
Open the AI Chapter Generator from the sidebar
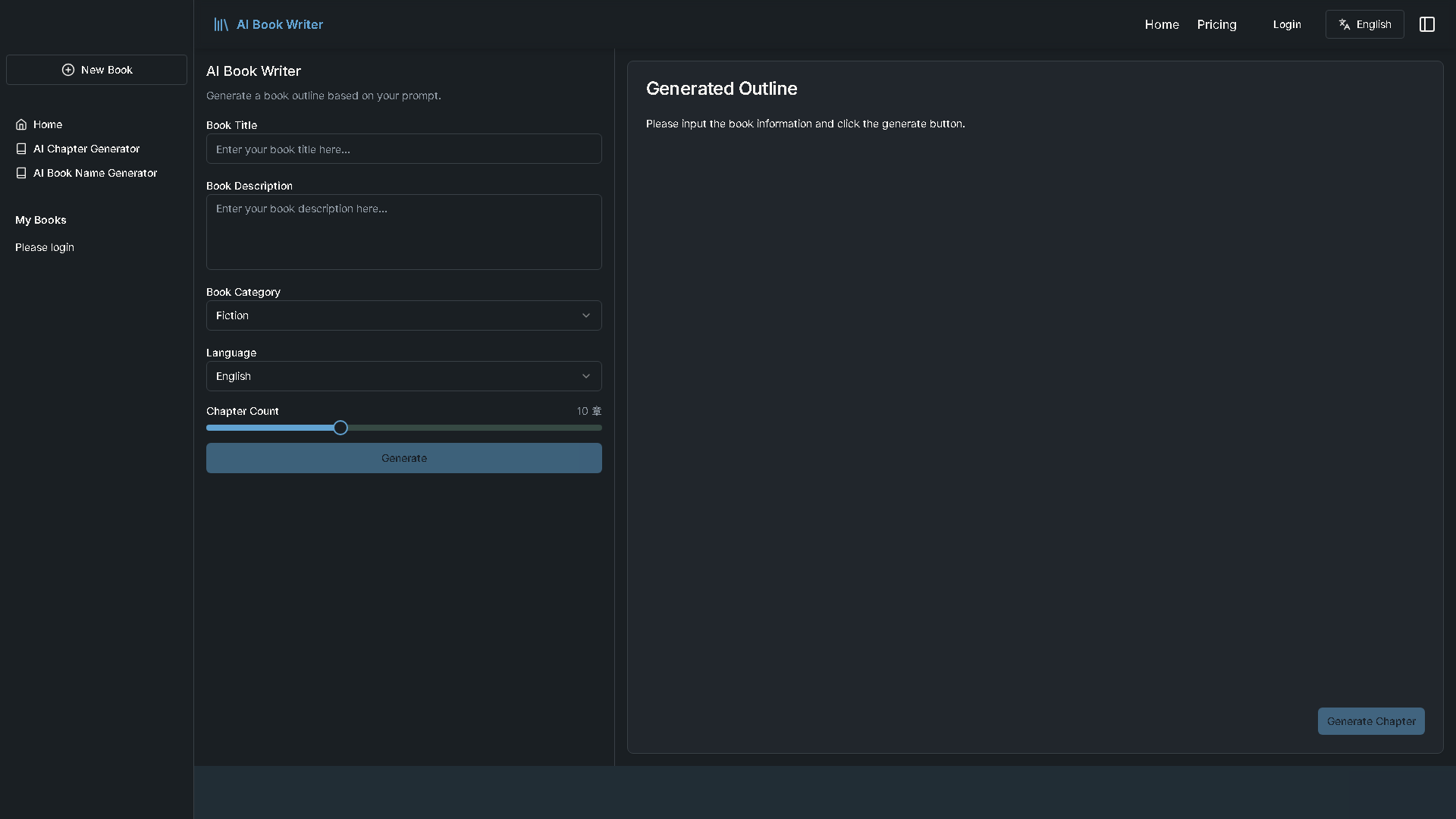click(86, 149)
